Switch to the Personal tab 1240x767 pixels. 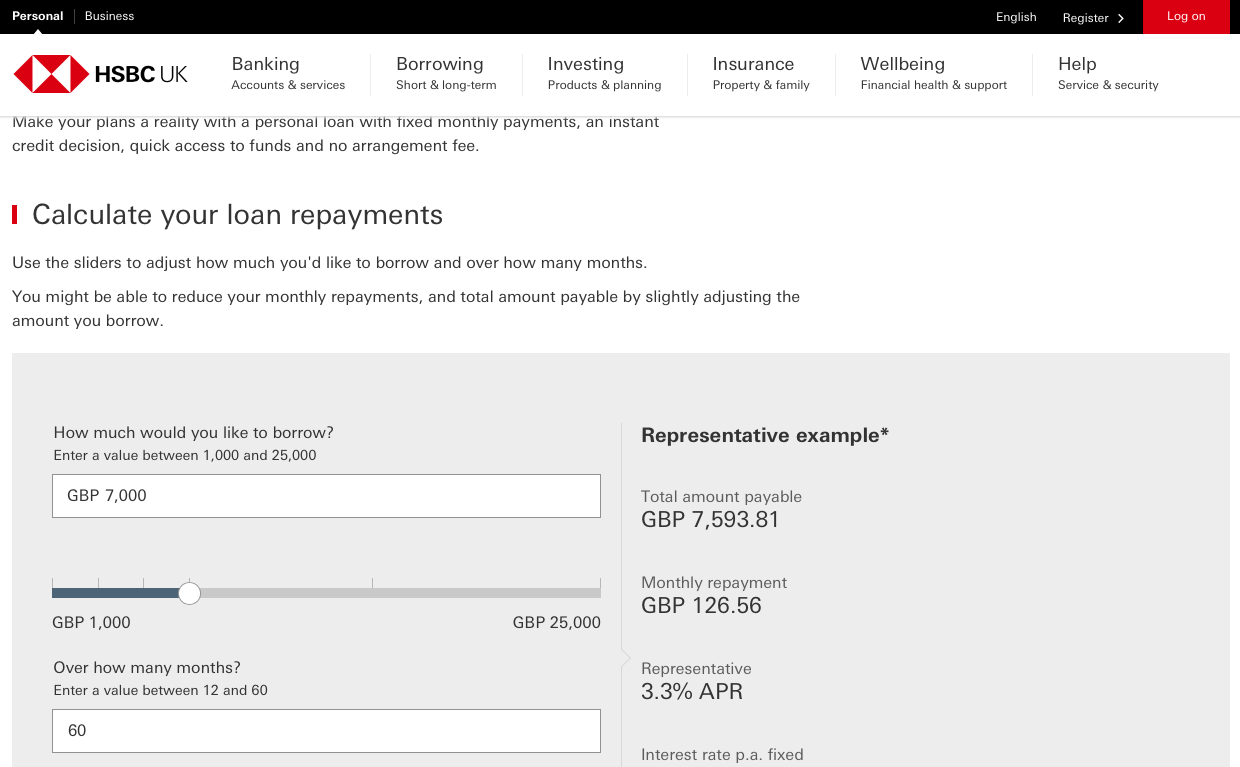point(37,16)
